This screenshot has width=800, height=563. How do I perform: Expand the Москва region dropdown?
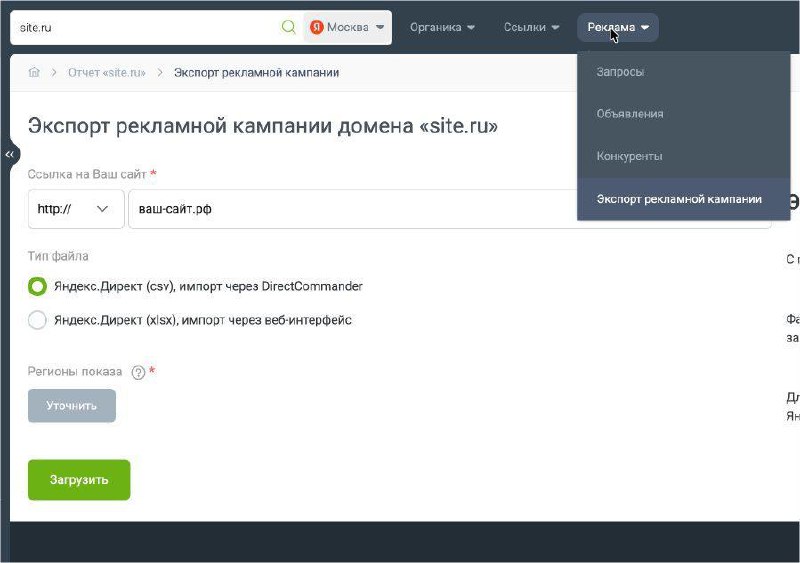tap(347, 27)
